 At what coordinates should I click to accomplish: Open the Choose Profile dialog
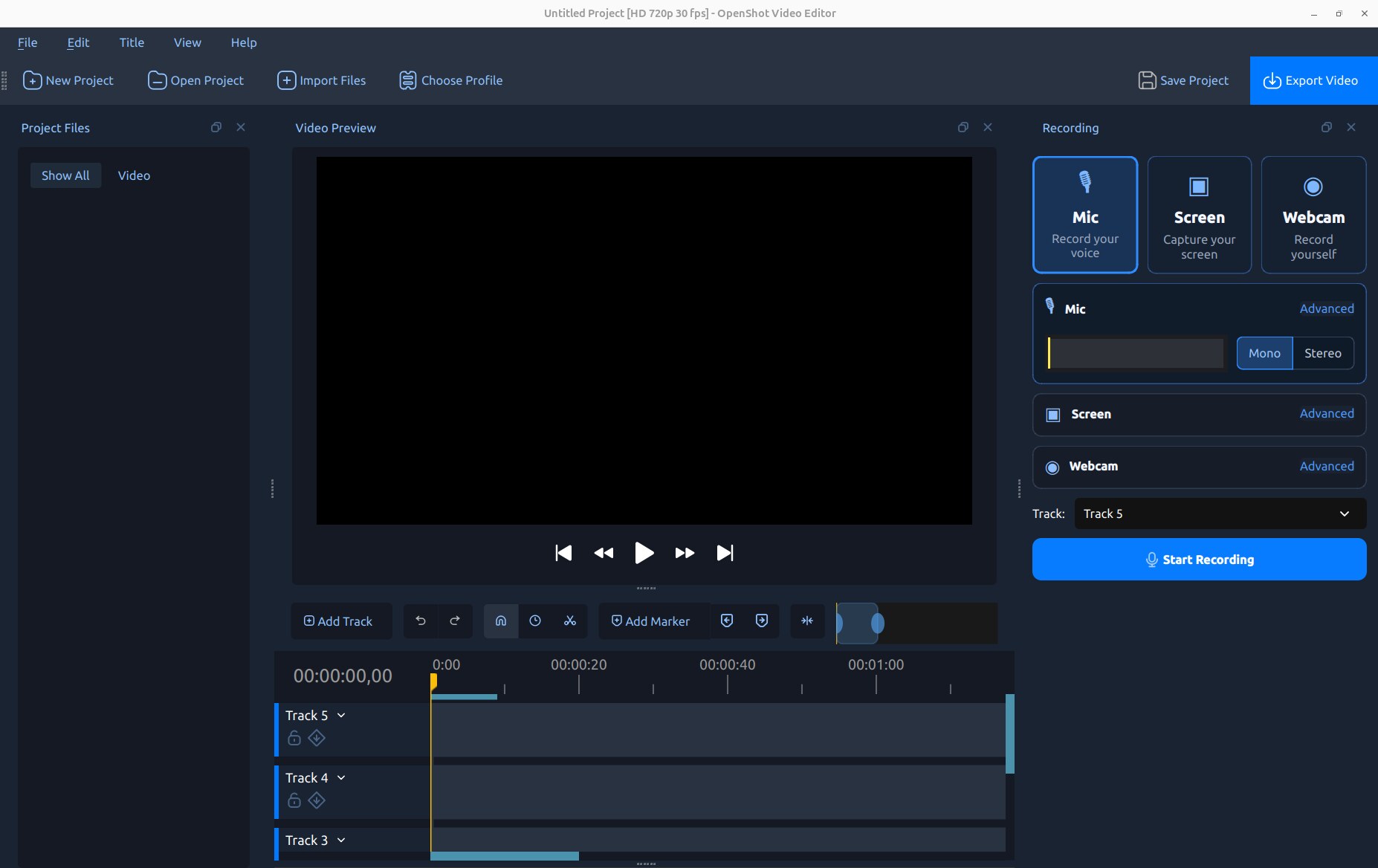click(451, 80)
